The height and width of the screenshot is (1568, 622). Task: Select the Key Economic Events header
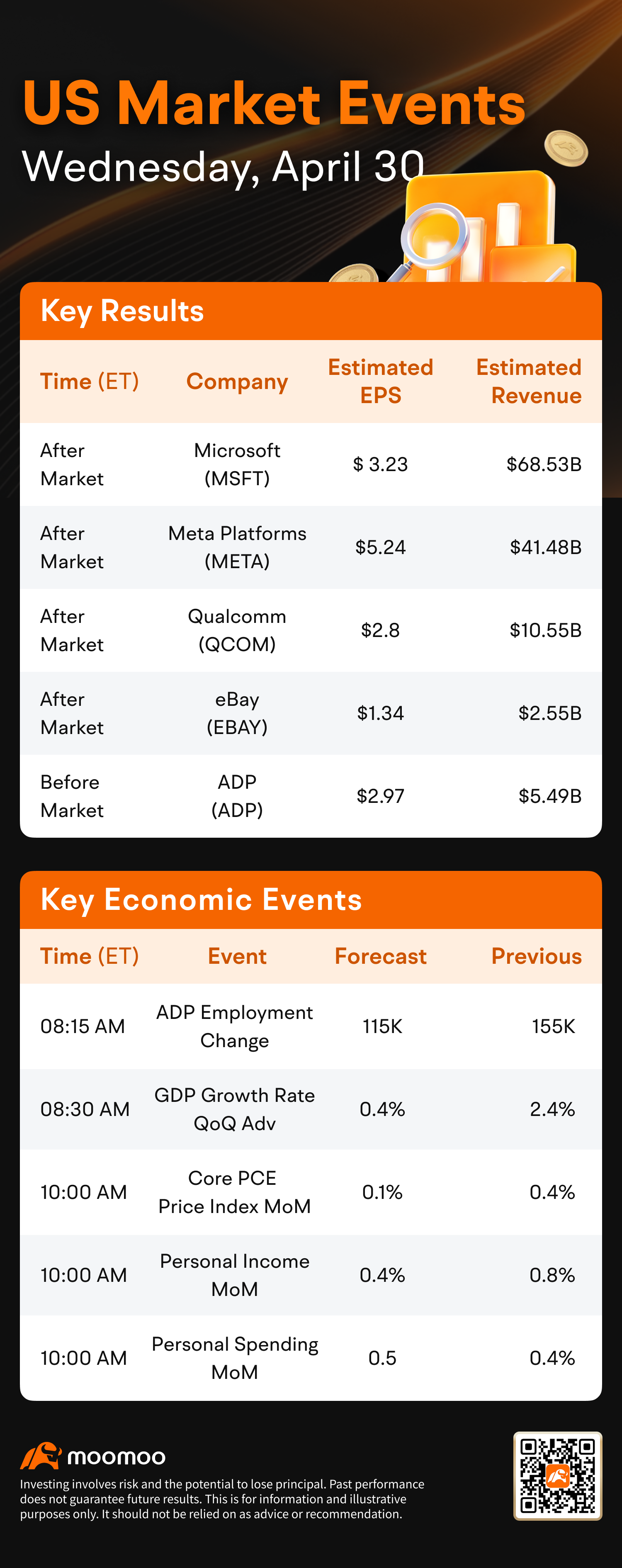point(311,899)
